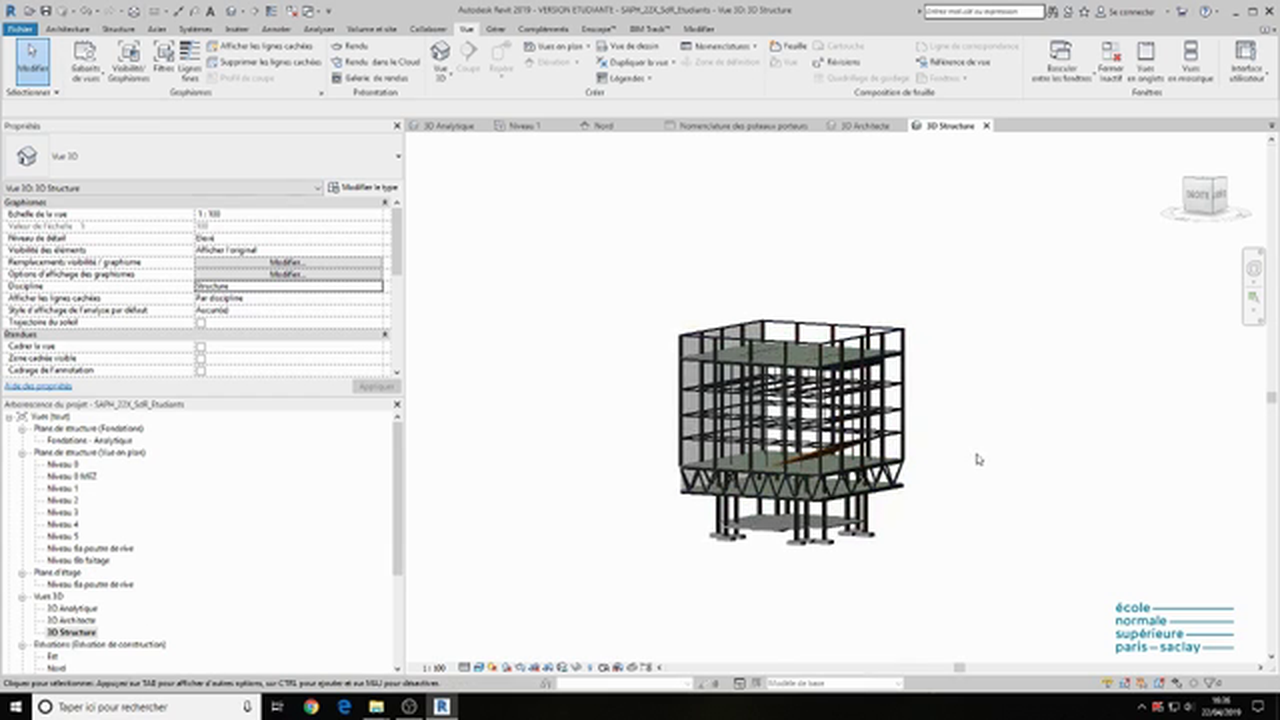The image size is (1280, 720).
Task: Collapse the Vues 3D tree node
Action: (23, 597)
